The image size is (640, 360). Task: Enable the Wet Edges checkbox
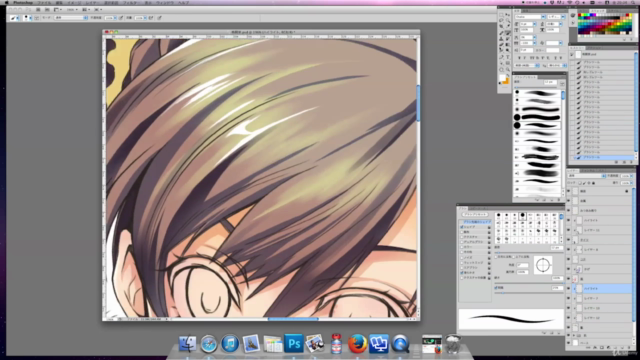click(462, 263)
